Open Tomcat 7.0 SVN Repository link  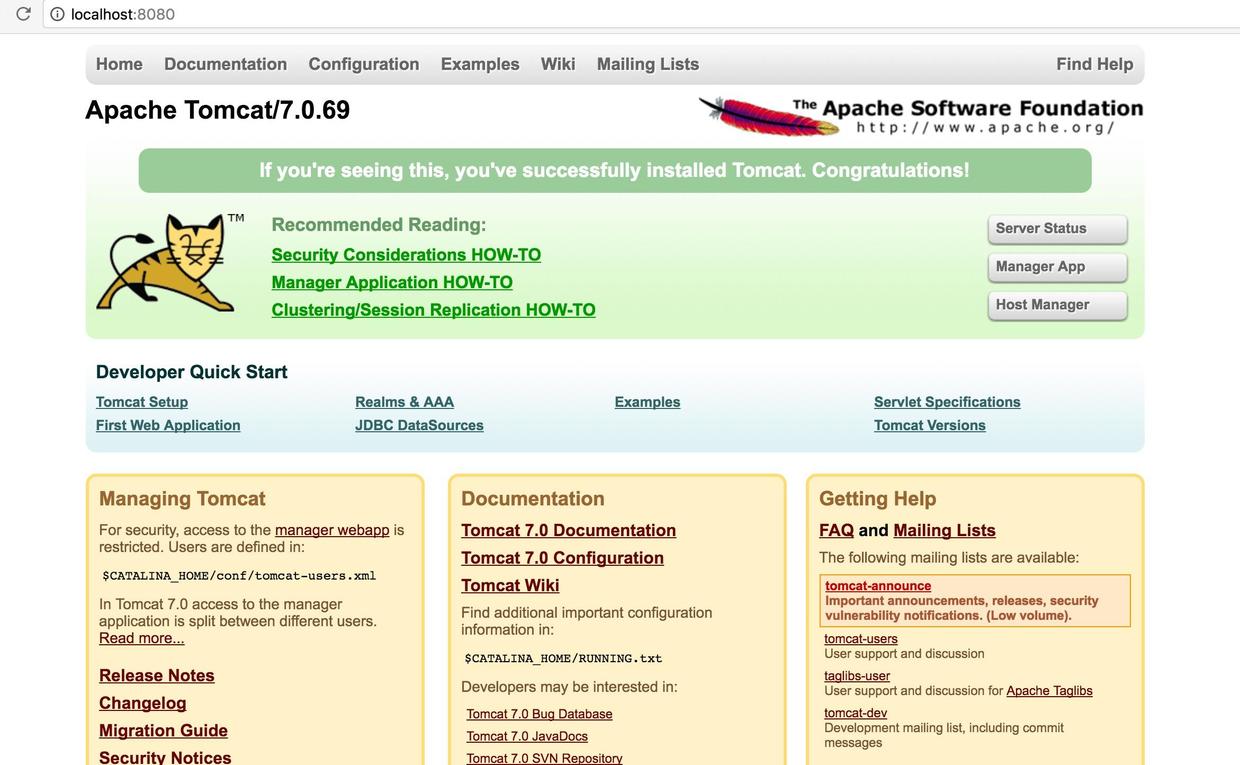544,758
